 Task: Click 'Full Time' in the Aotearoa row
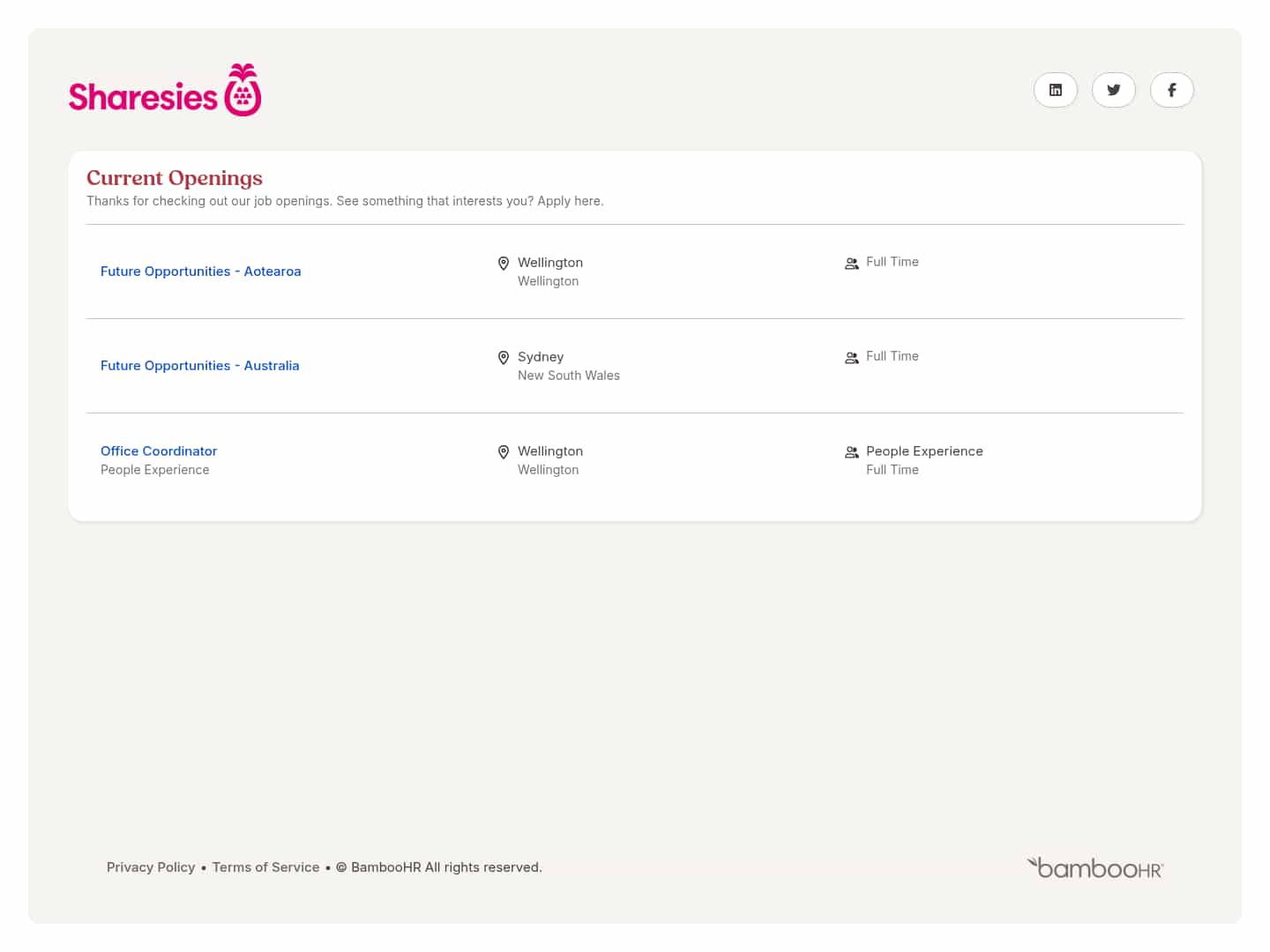[x=893, y=262]
